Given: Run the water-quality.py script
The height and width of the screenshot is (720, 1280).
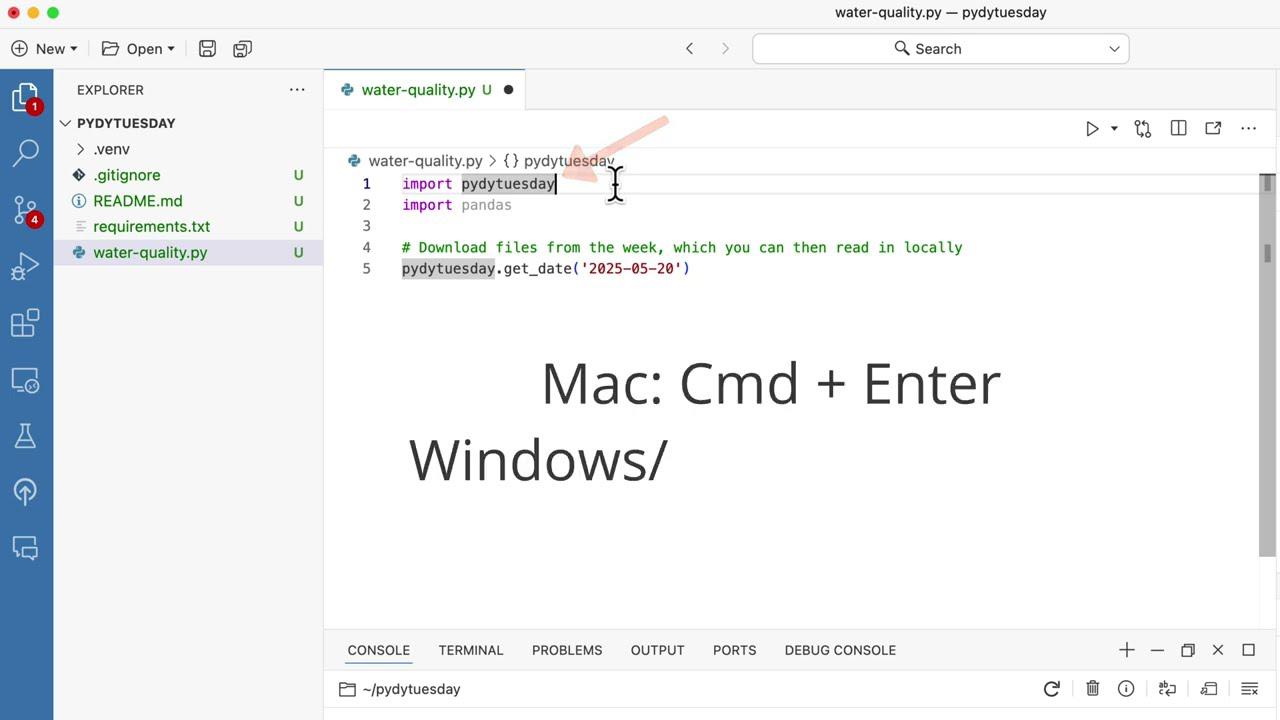Looking at the screenshot, I should (x=1092, y=128).
